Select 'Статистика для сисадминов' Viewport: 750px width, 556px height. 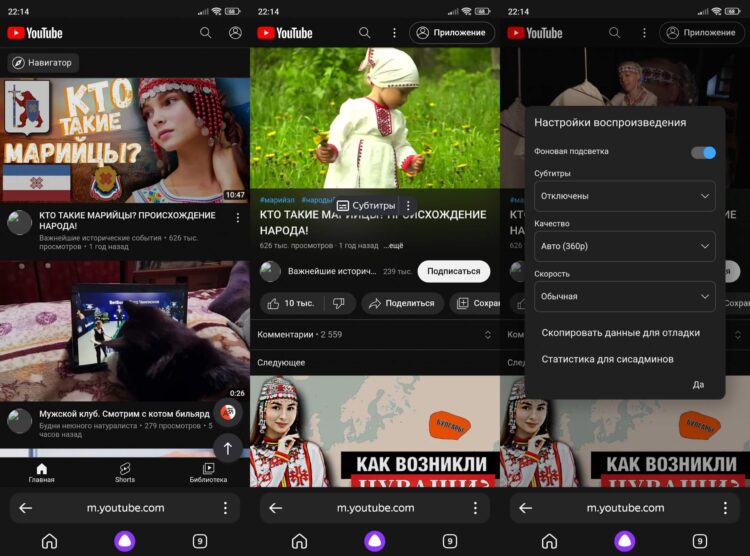pos(607,359)
